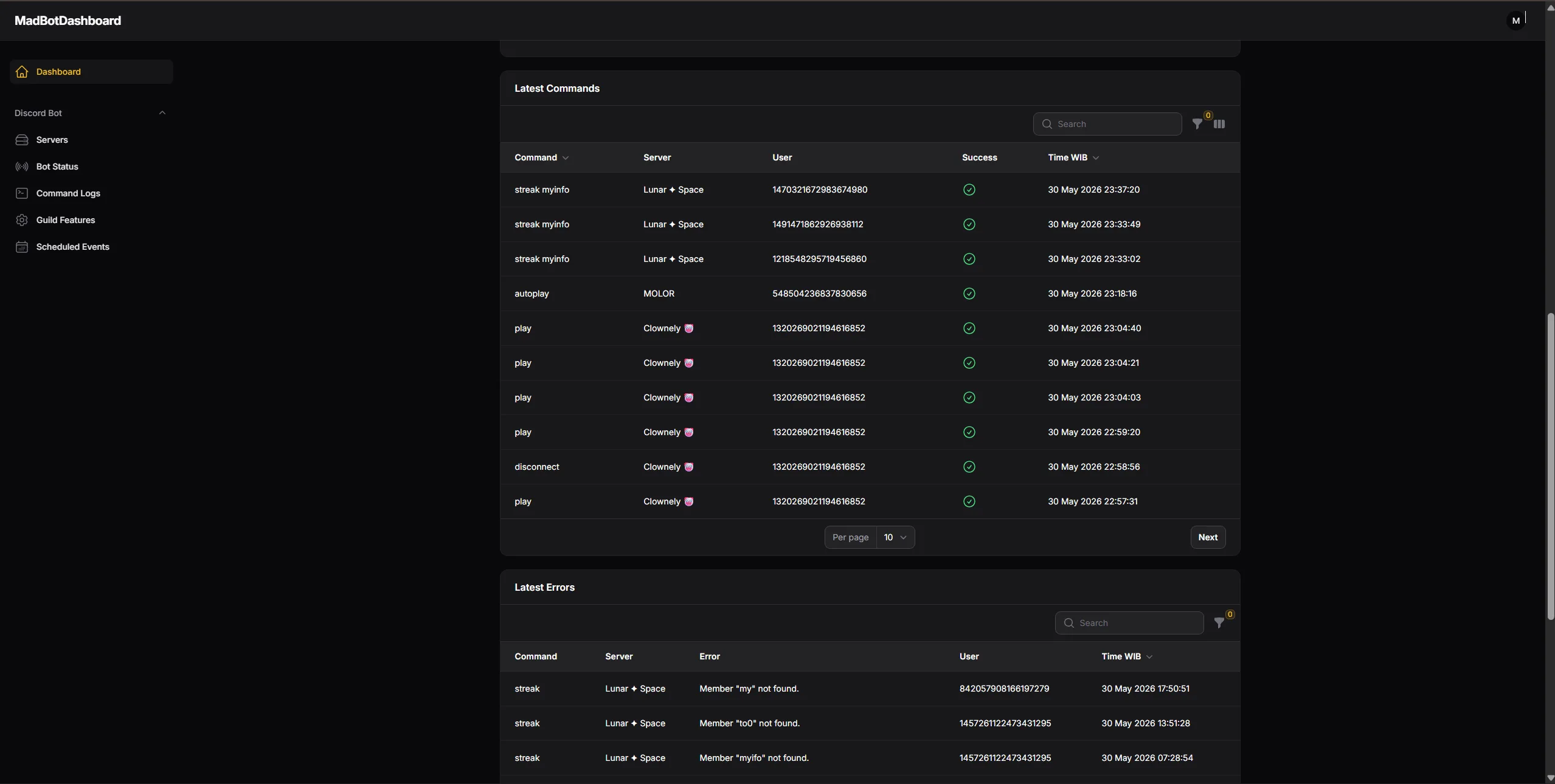The width and height of the screenshot is (1555, 784).
Task: Click success check icon for 23:33:02 row
Action: point(969,259)
